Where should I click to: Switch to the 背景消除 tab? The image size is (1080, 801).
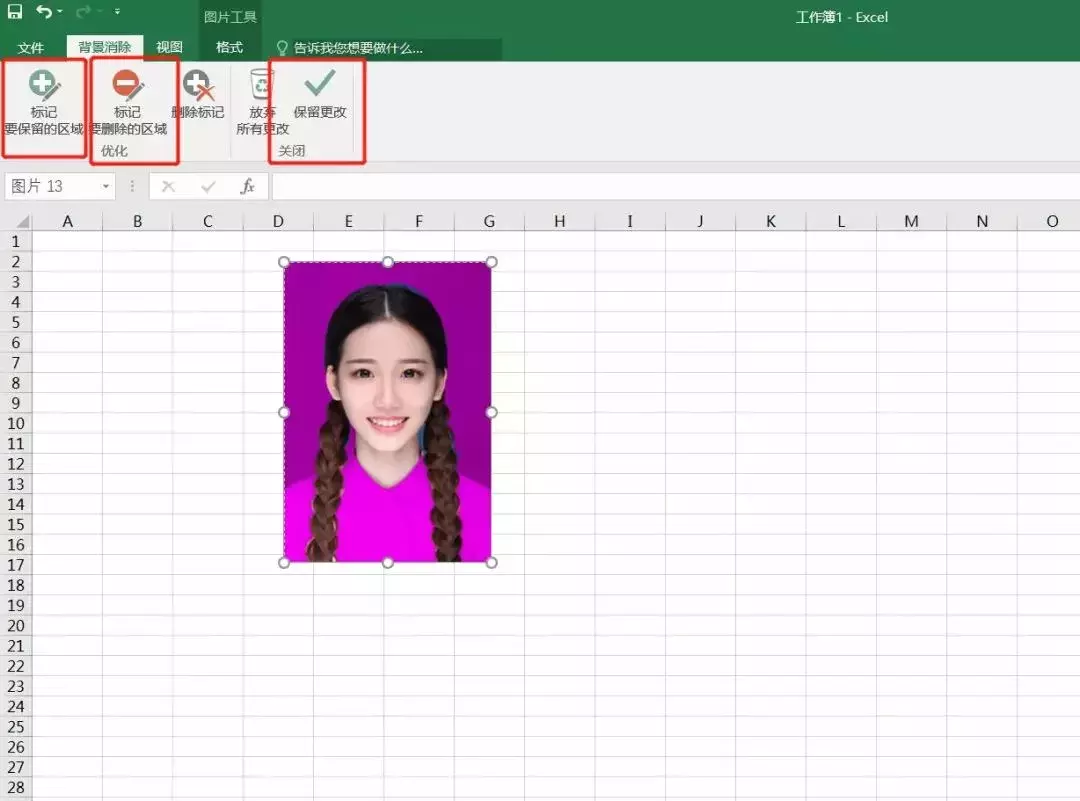[x=105, y=47]
